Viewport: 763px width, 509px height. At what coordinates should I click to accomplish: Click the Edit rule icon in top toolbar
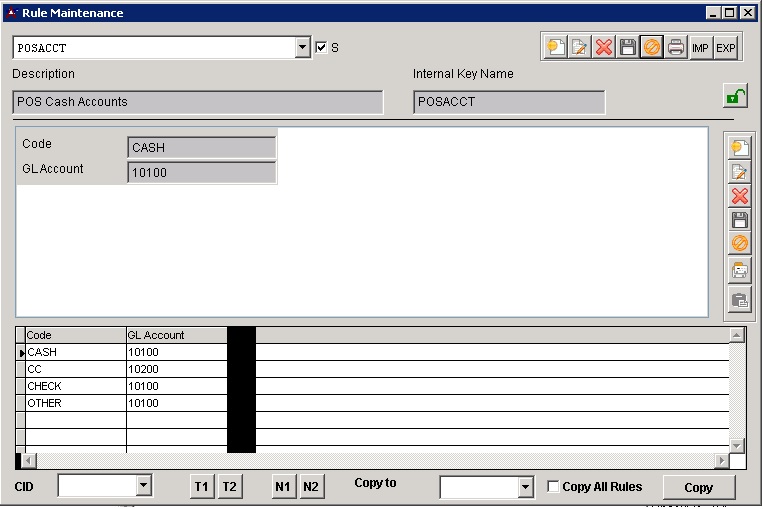pos(579,47)
